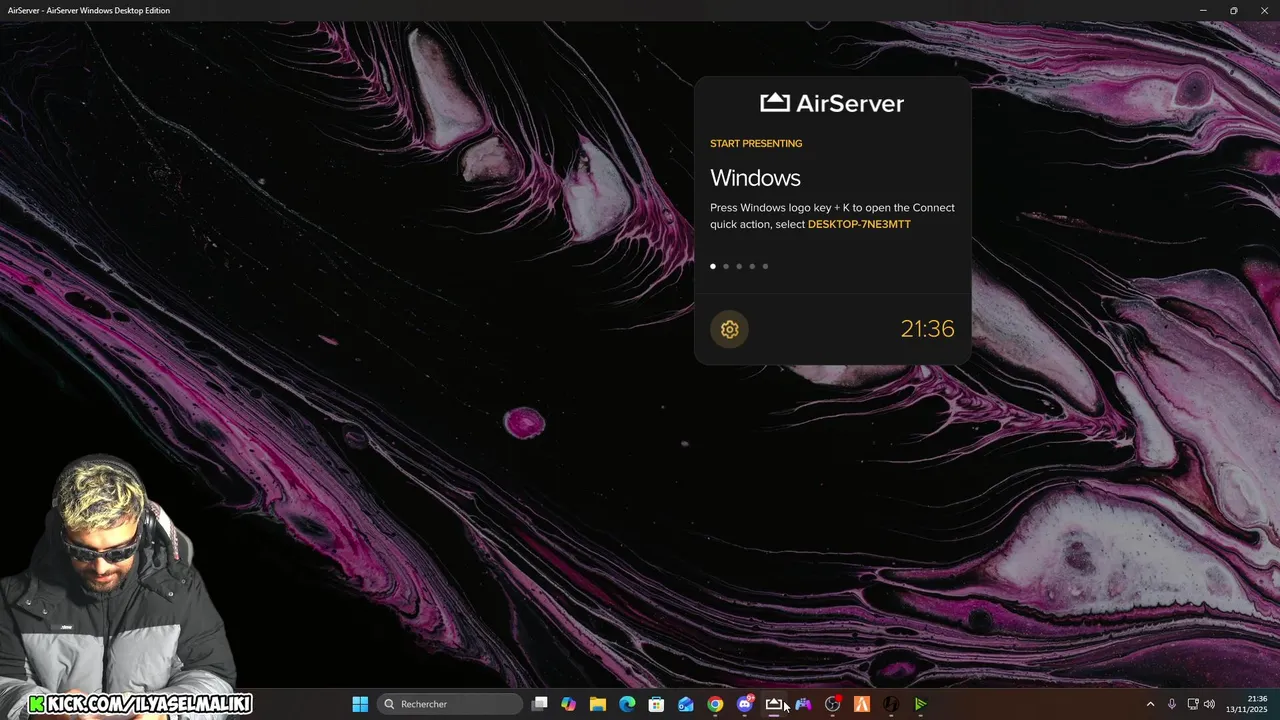This screenshot has height=720, width=1280.
Task: Open the black circular H app icon
Action: coord(891,704)
